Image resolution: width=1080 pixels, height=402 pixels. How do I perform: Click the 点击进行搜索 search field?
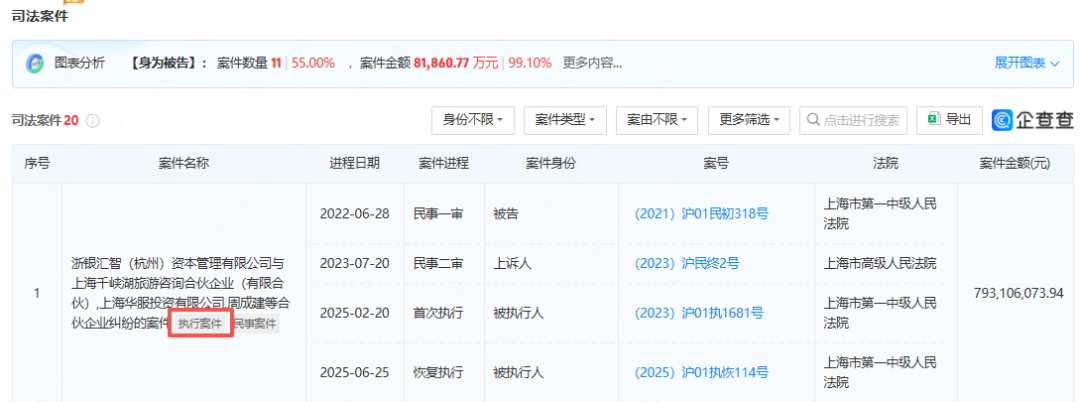point(853,120)
